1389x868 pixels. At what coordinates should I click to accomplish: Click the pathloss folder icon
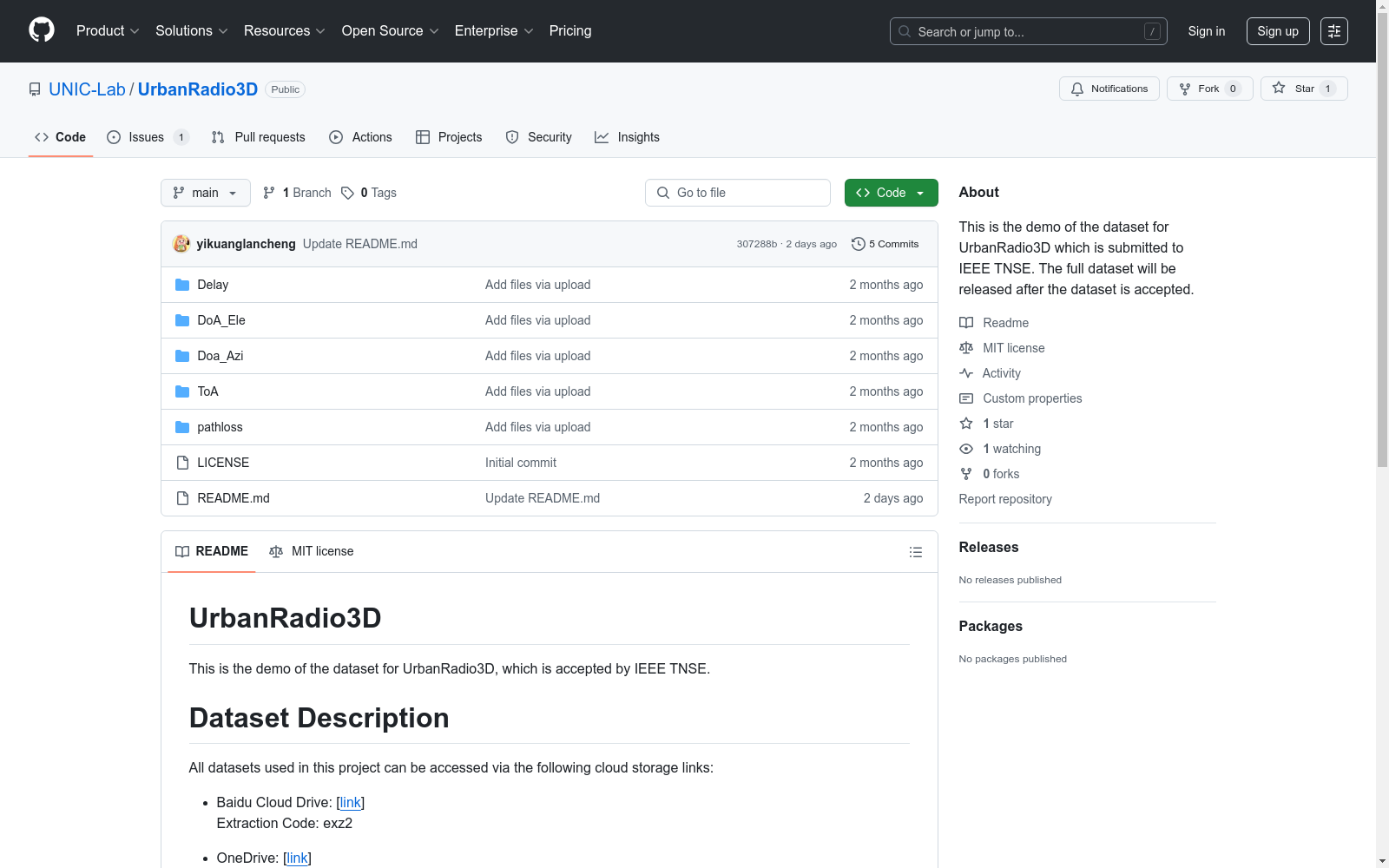[182, 427]
